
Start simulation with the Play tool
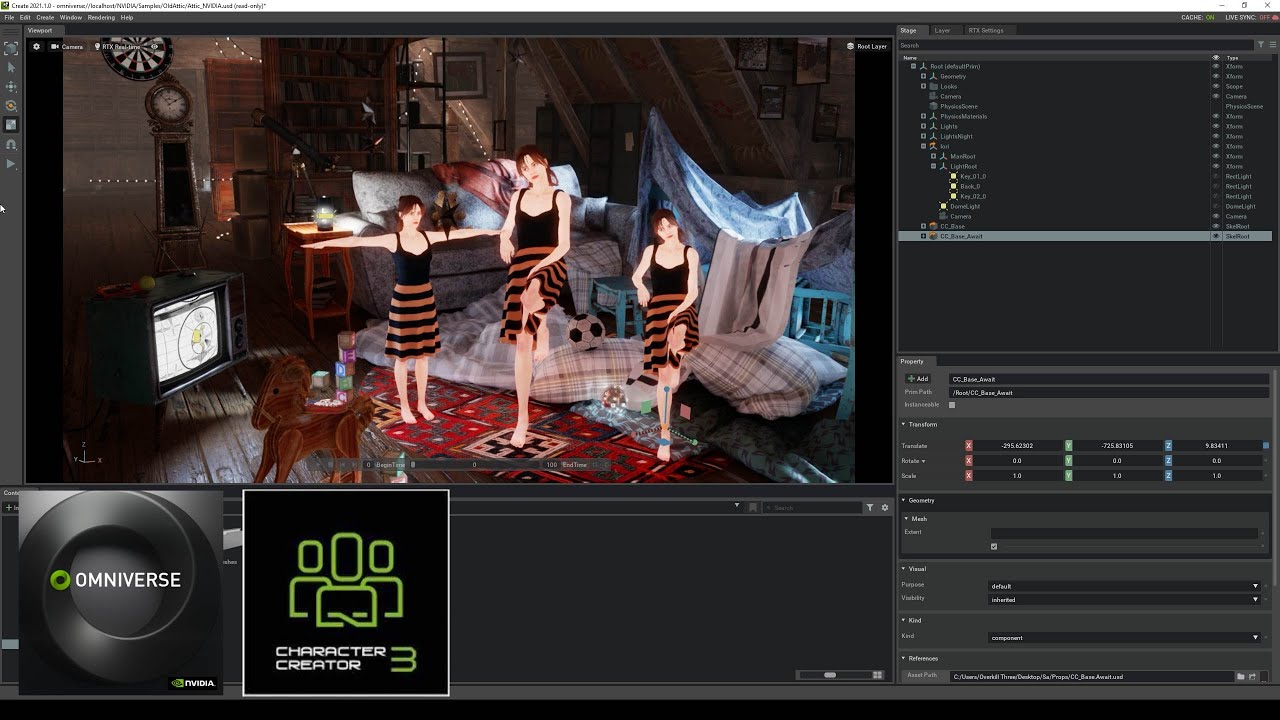(11, 163)
